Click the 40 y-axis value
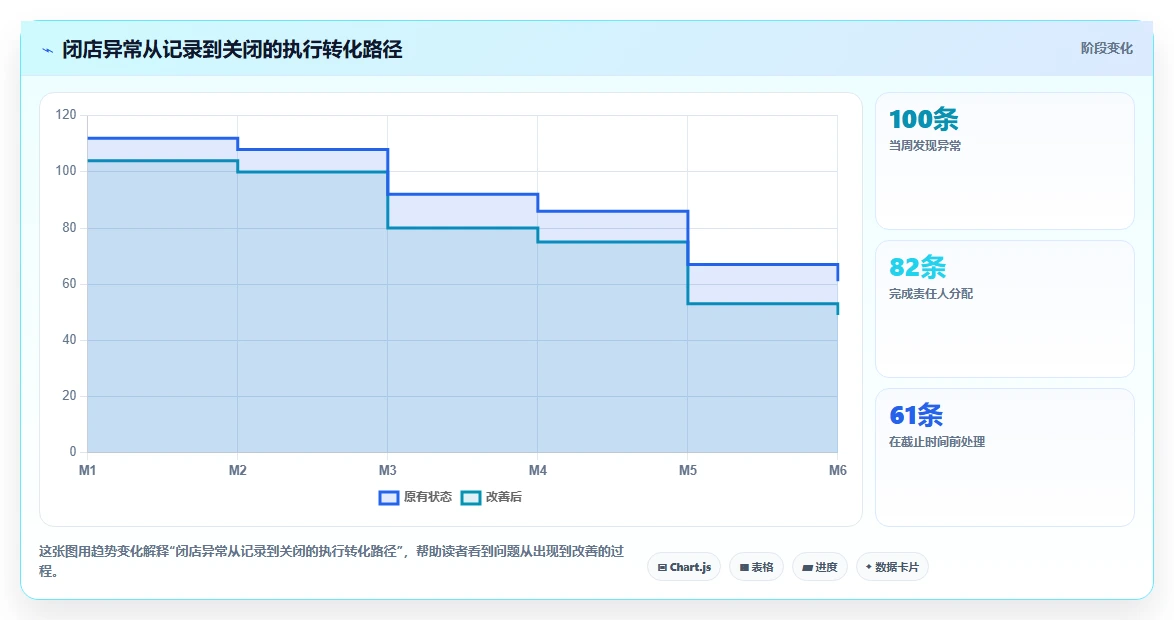The height and width of the screenshot is (620, 1174). point(69,340)
